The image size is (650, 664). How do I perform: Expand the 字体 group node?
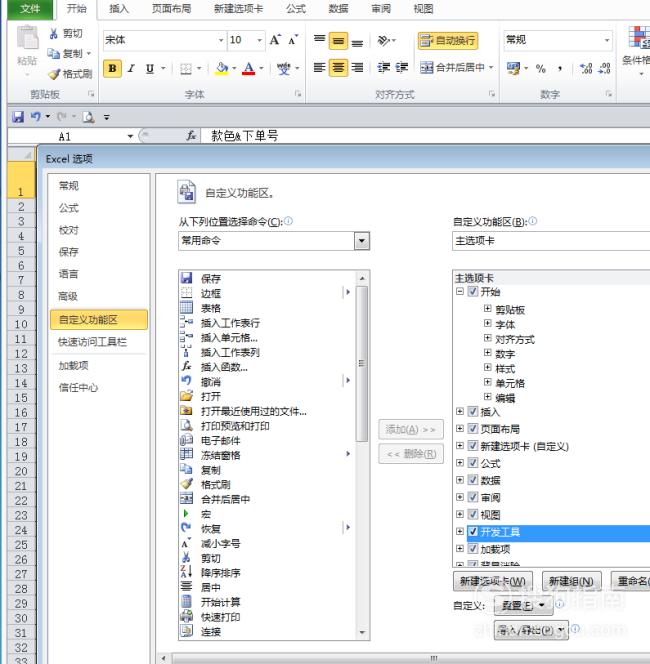pos(487,324)
